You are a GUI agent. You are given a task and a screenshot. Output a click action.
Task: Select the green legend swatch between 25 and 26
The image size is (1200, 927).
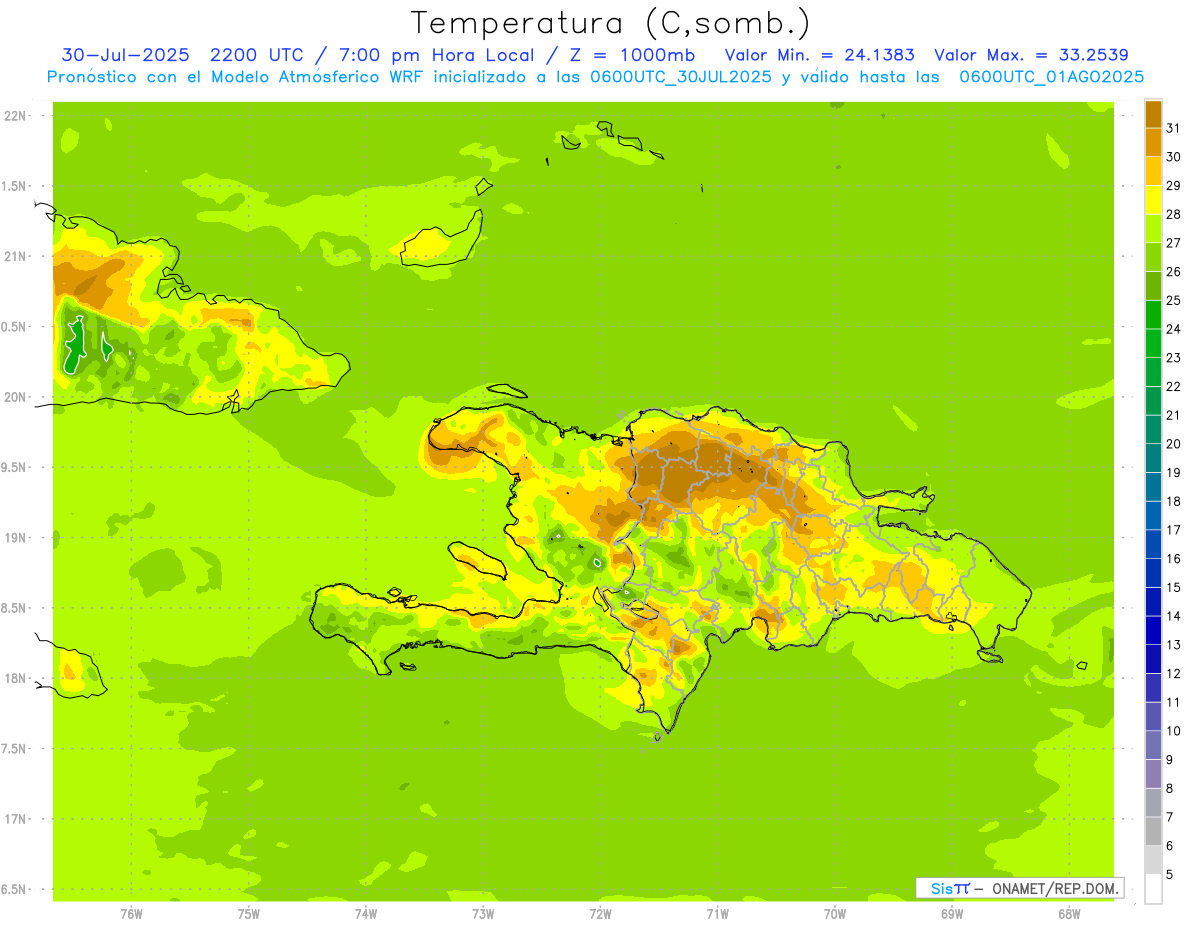[1153, 286]
